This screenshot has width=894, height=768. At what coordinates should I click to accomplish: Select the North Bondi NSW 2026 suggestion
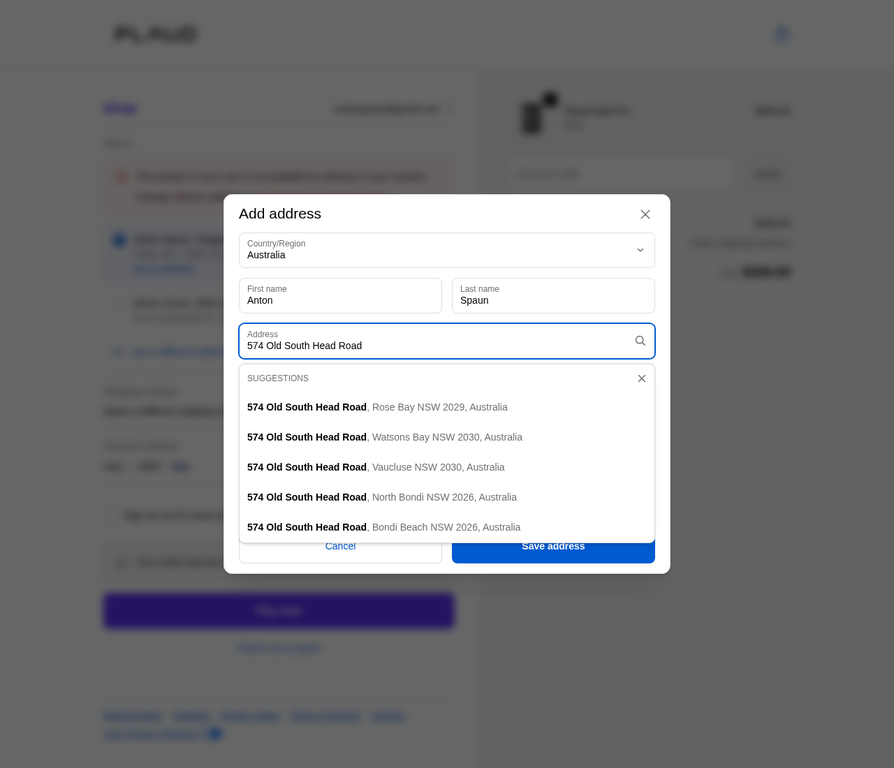[x=382, y=497]
